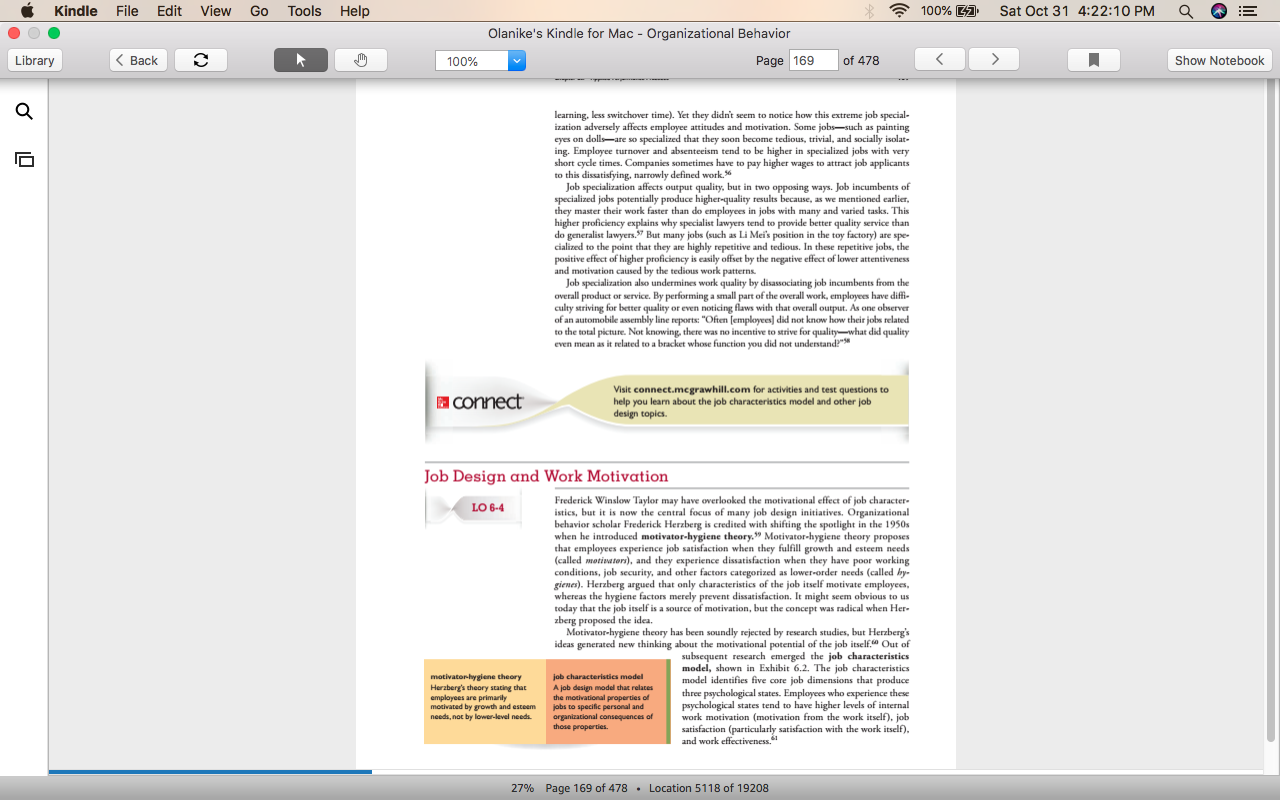
Task: Select the hand pan tool
Action: tap(361, 60)
